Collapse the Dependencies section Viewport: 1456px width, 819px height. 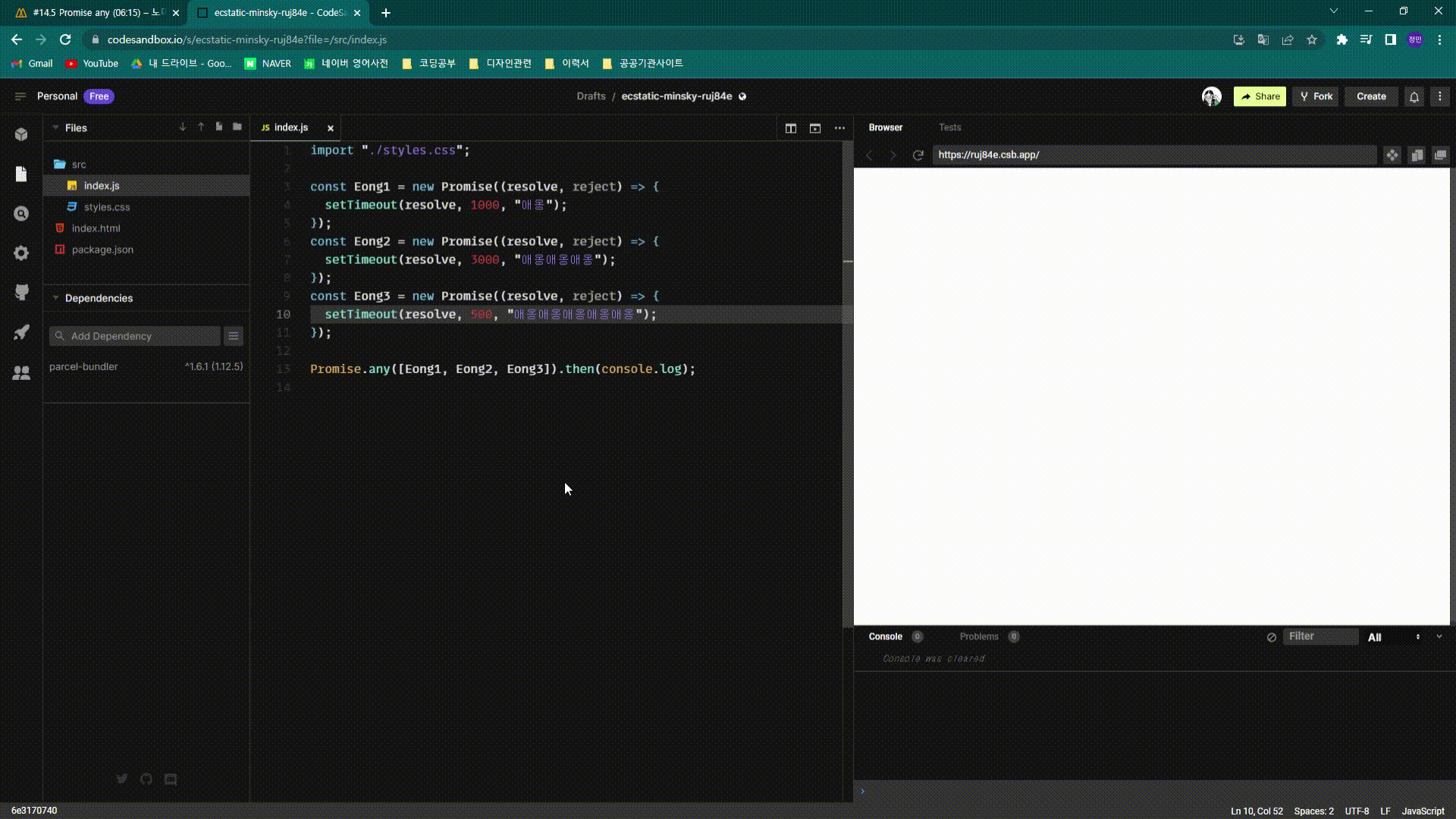(55, 298)
